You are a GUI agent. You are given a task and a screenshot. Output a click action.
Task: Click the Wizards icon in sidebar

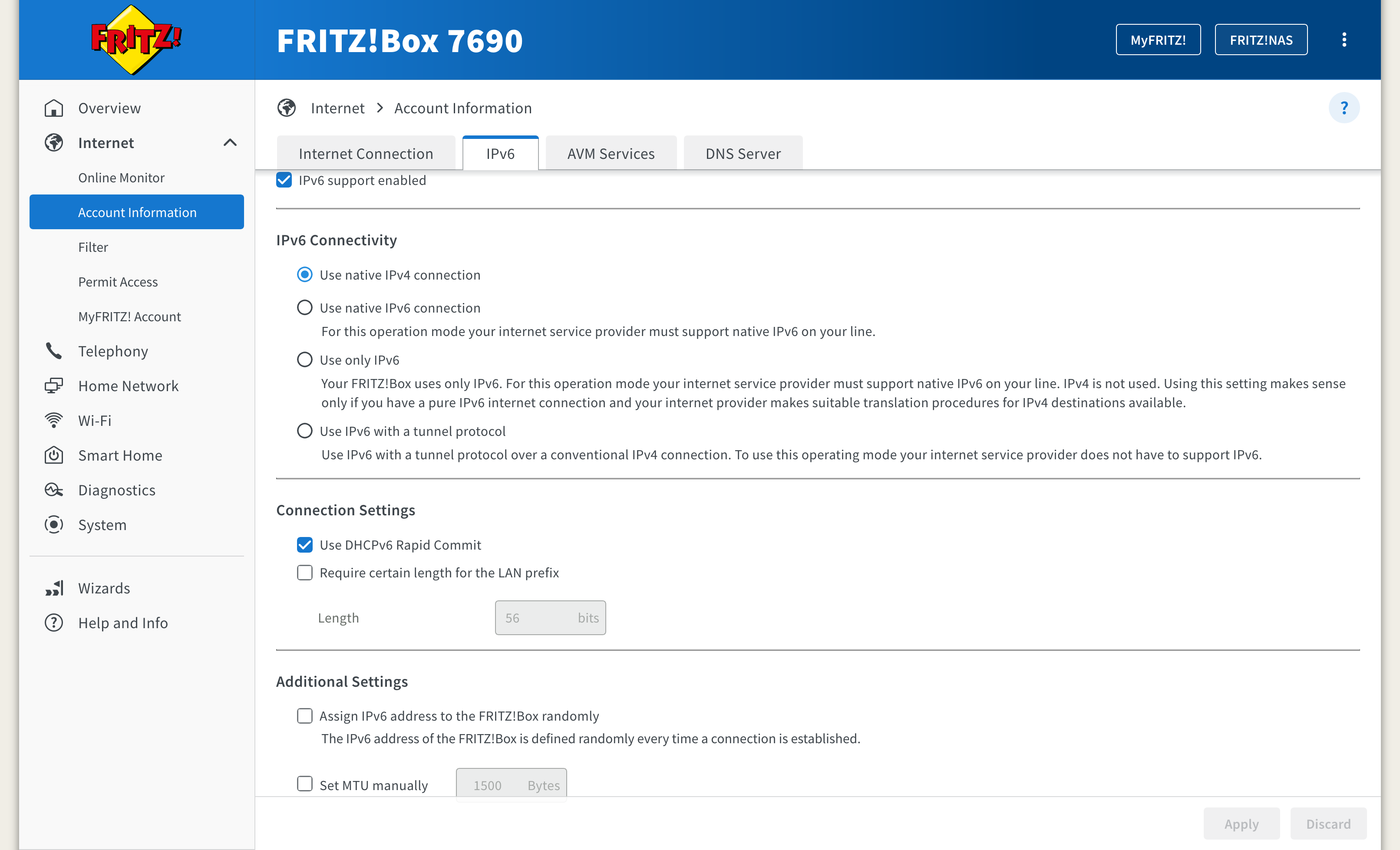54,588
